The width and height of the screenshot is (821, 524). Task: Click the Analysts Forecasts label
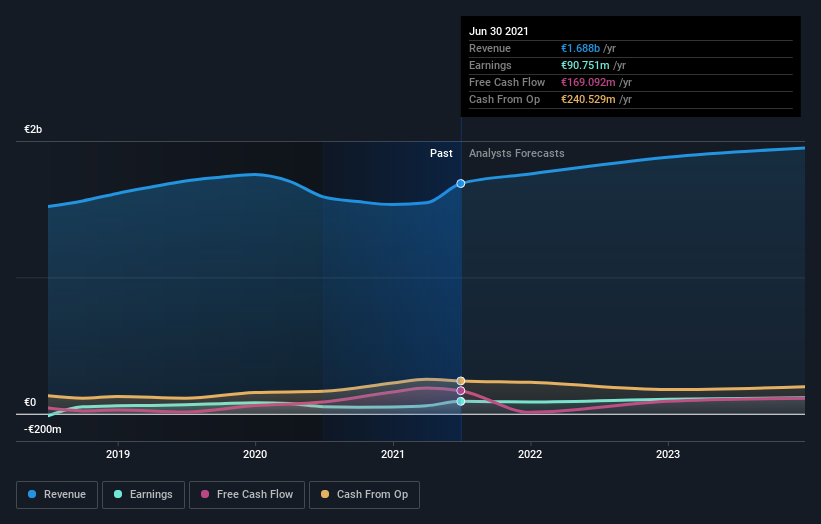click(516, 153)
